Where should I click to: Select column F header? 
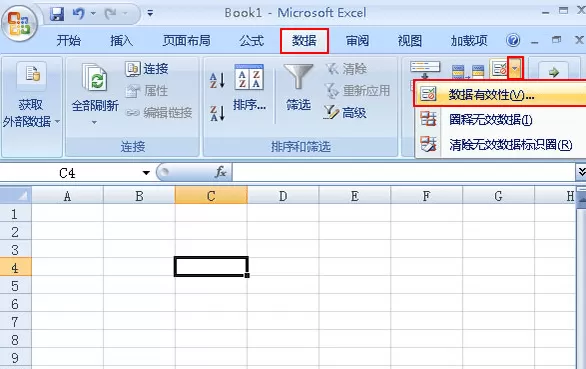point(426,196)
